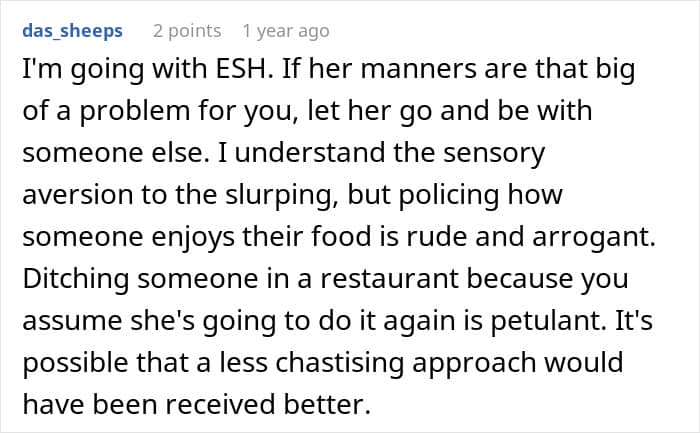Click the word 'problem' in second line
This screenshot has width=700, height=433.
135,112
